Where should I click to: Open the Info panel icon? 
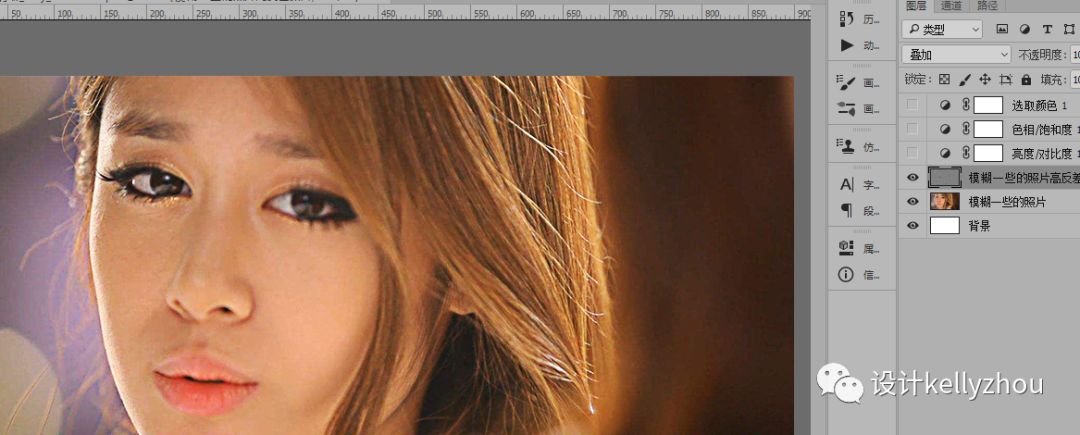pos(847,275)
